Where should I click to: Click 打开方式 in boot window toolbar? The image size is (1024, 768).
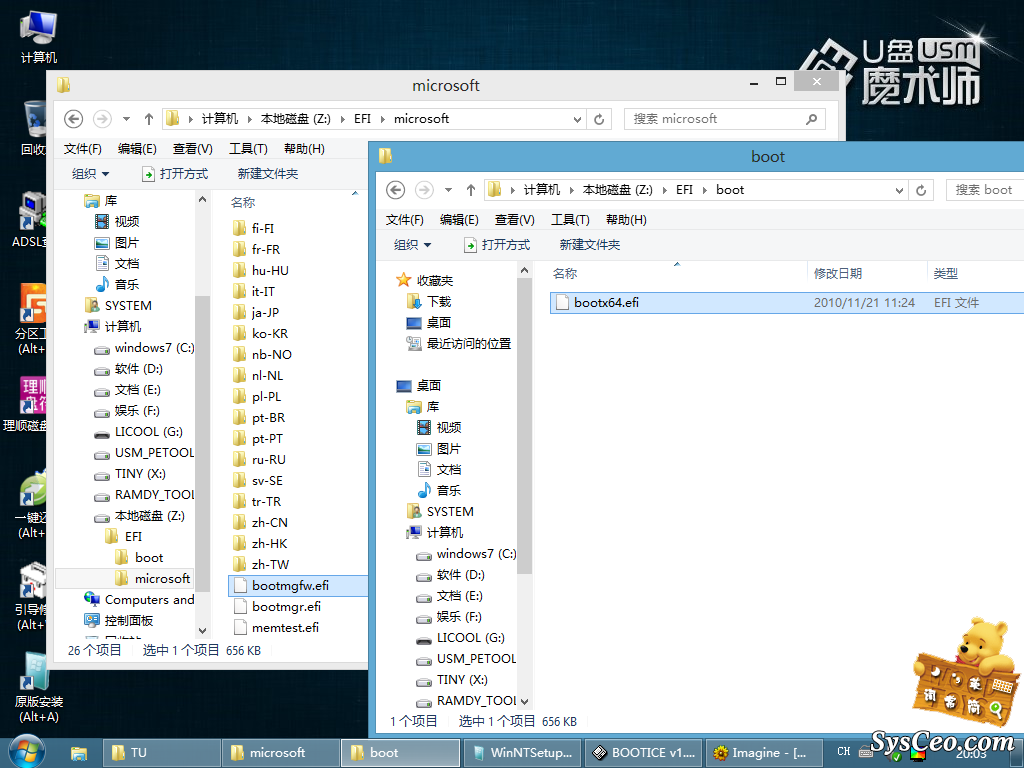tap(497, 245)
